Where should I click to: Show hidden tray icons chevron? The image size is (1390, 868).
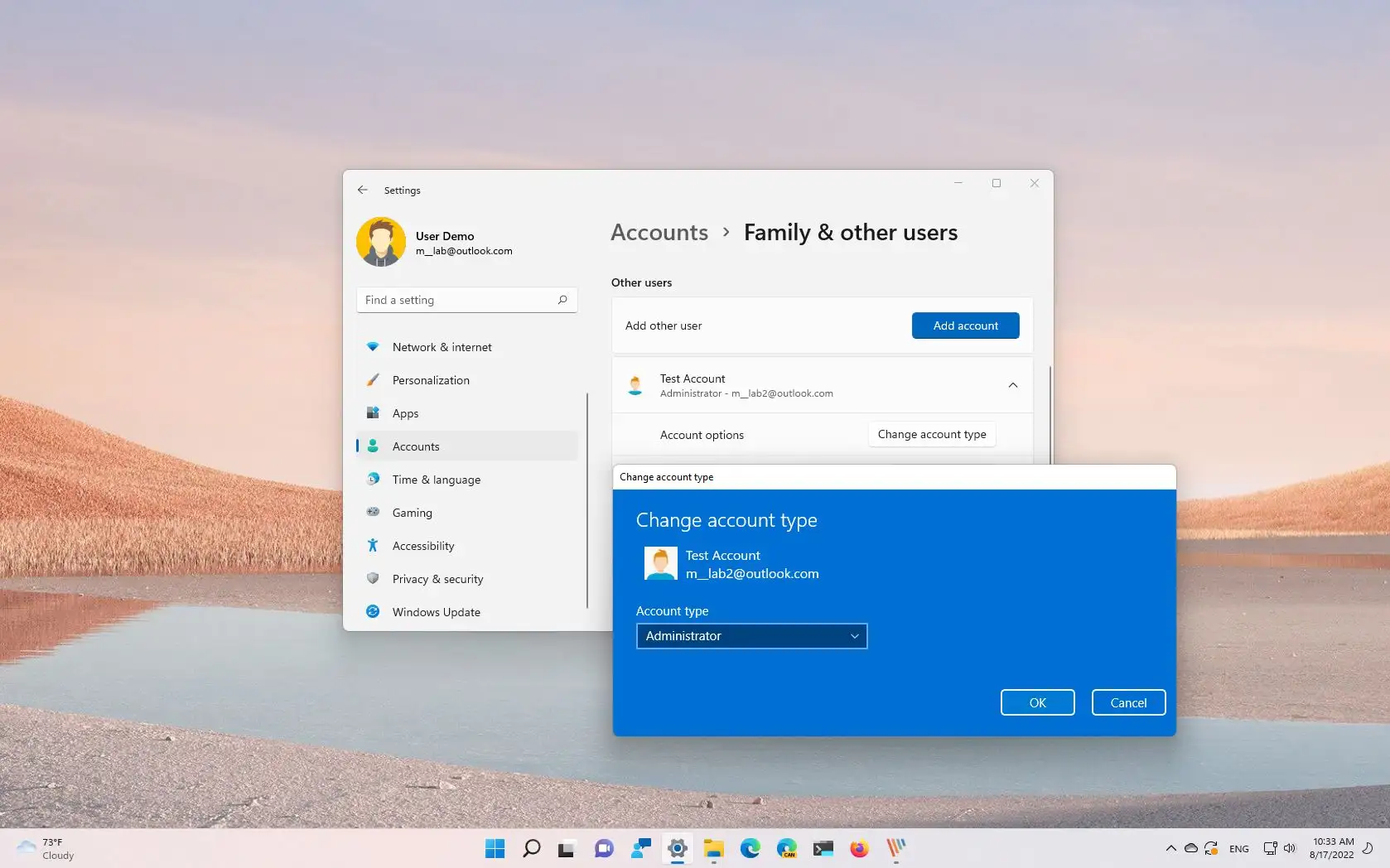pyautogui.click(x=1170, y=848)
